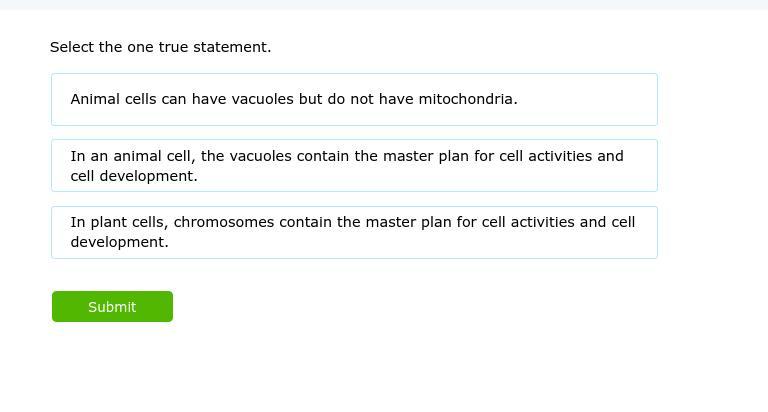Viewport: 768px width, 412px height.
Task: Click 'development.' in the plant cells option
Action: 120,242
